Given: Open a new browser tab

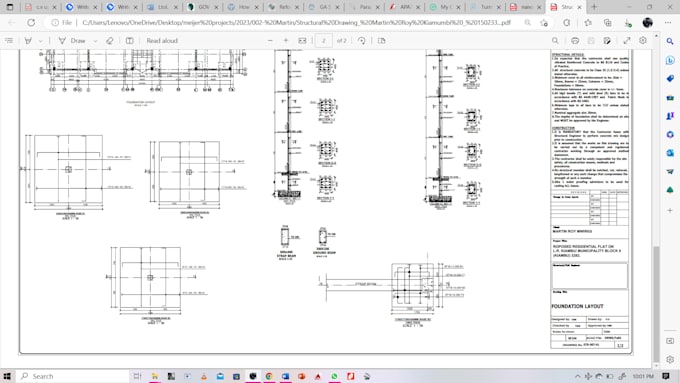Looking at the screenshot, I should pos(594,7).
